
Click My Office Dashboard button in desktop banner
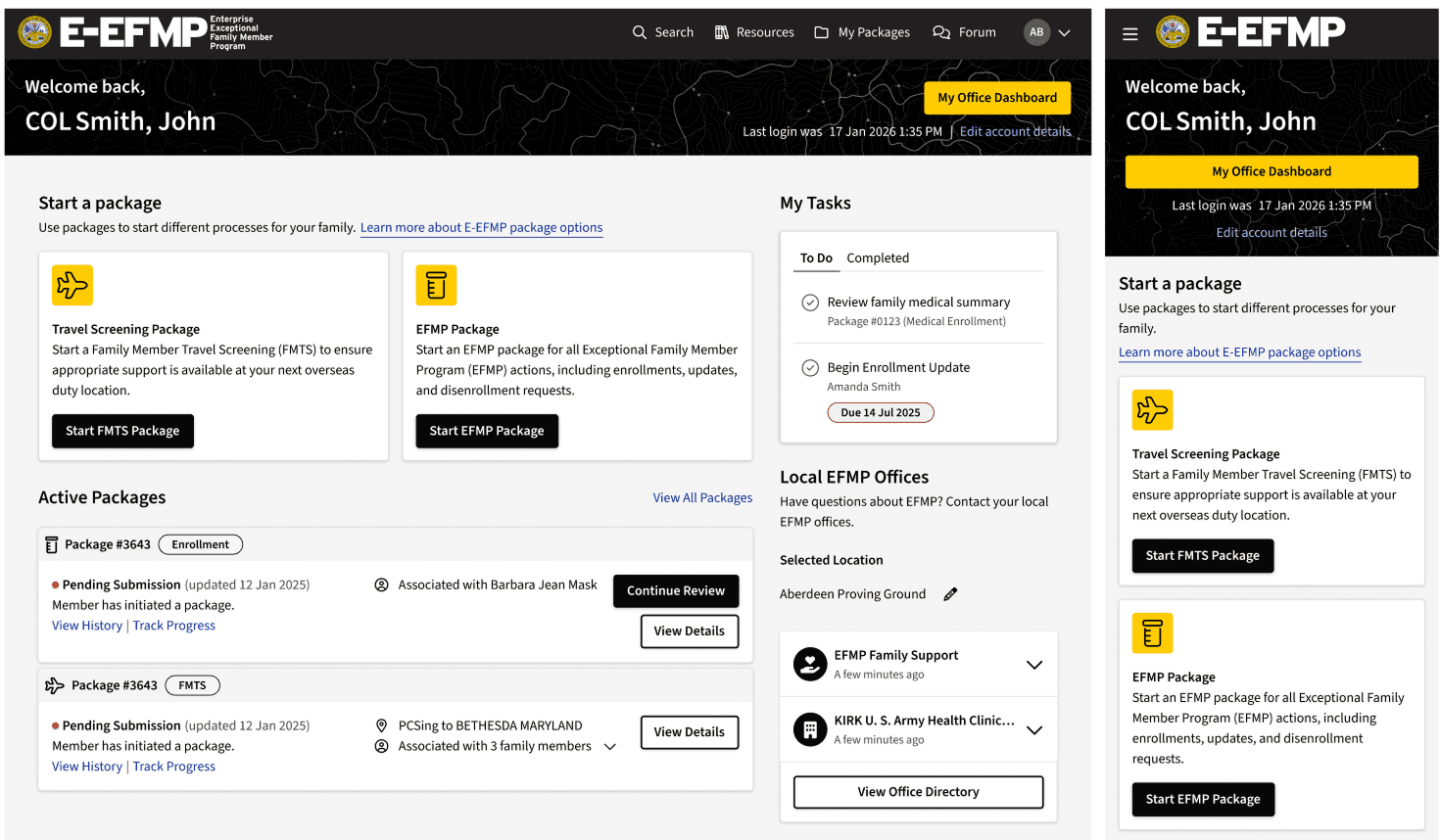(997, 98)
